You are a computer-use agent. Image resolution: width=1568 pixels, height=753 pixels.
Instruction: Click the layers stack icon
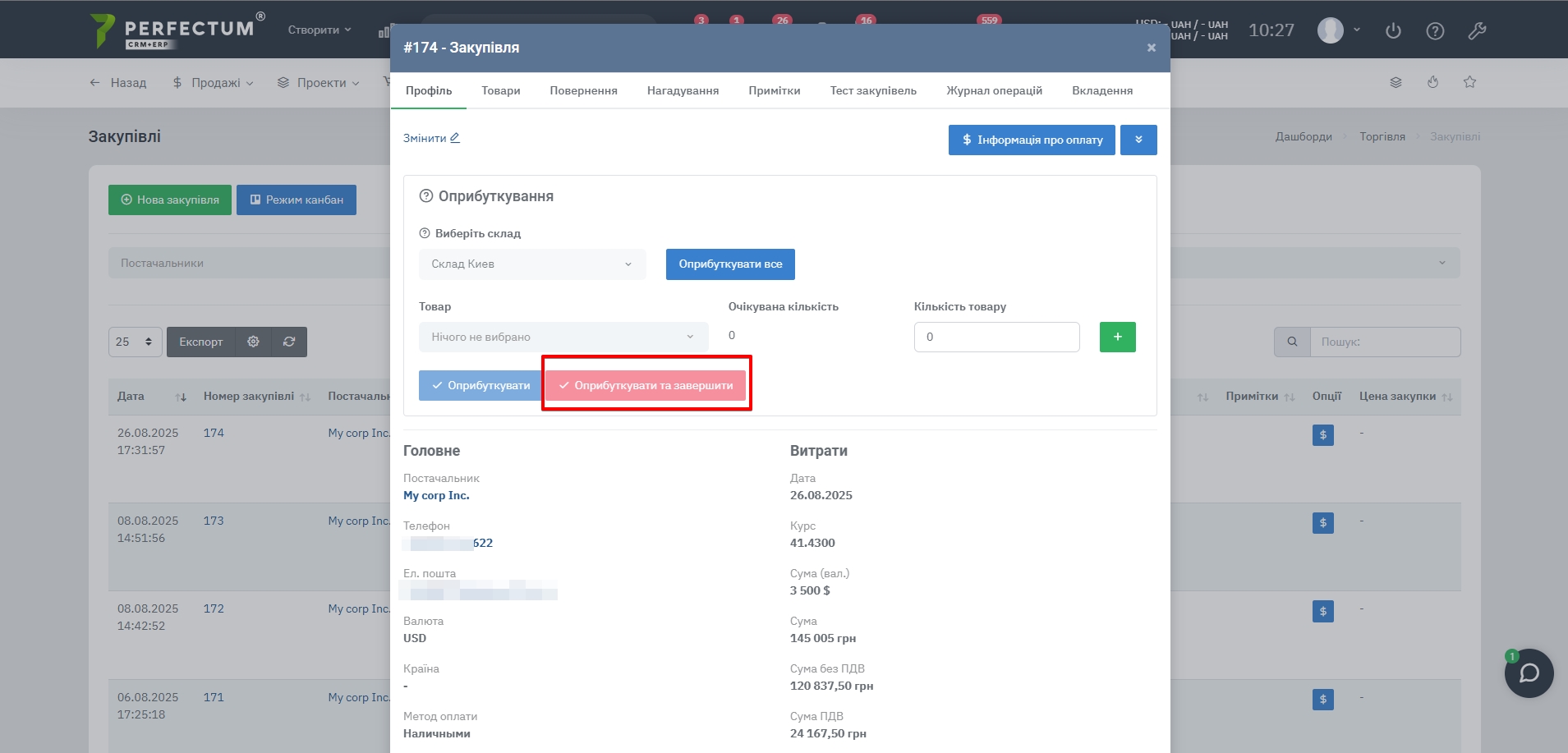(x=1396, y=82)
